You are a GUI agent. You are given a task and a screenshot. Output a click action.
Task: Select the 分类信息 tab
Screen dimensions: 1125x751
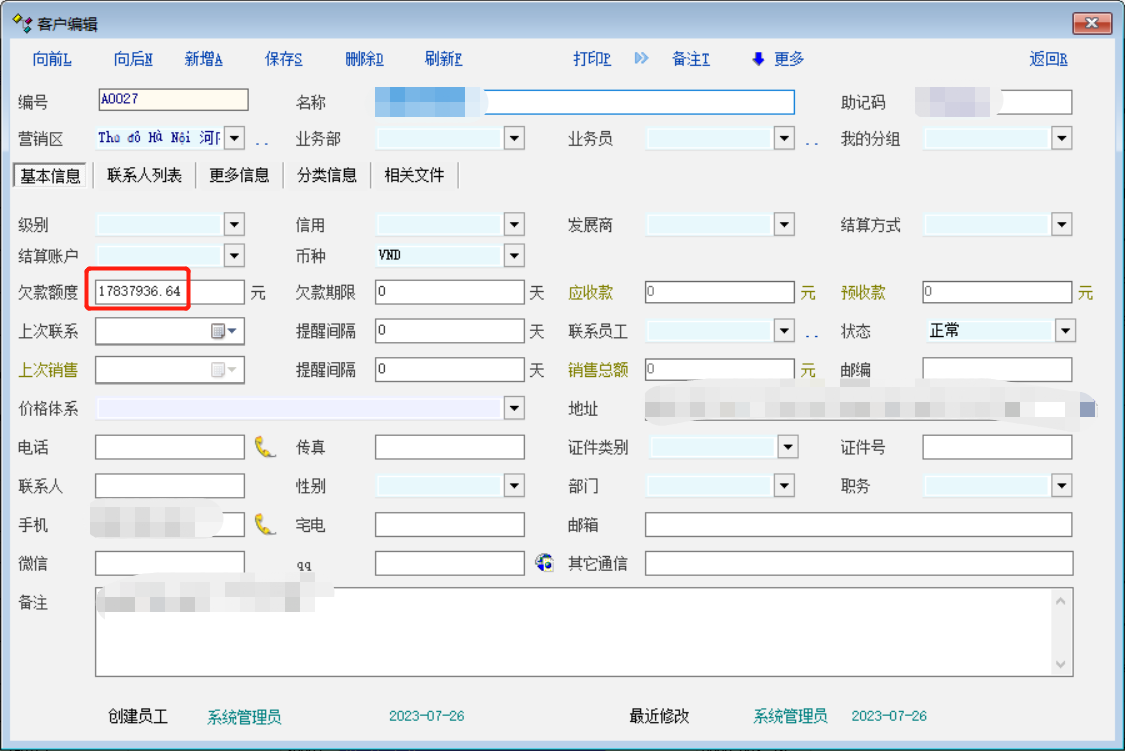point(327,175)
